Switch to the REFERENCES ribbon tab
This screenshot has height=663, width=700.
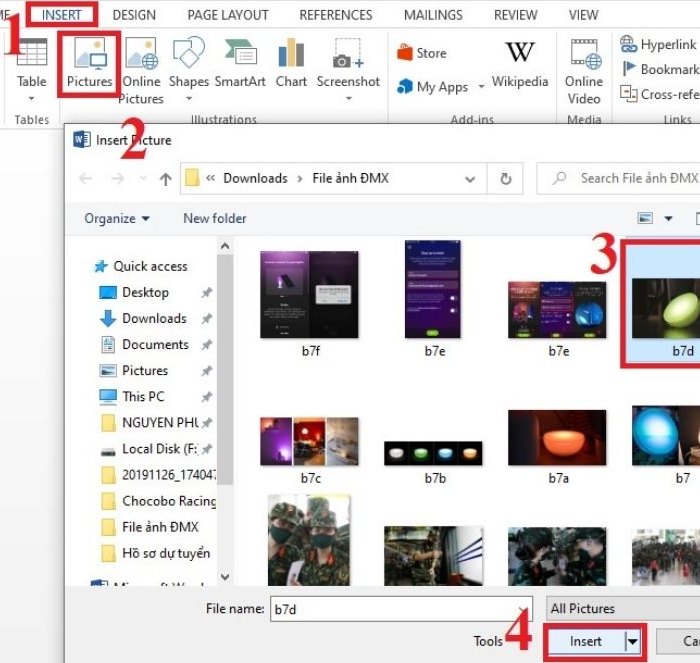(336, 15)
